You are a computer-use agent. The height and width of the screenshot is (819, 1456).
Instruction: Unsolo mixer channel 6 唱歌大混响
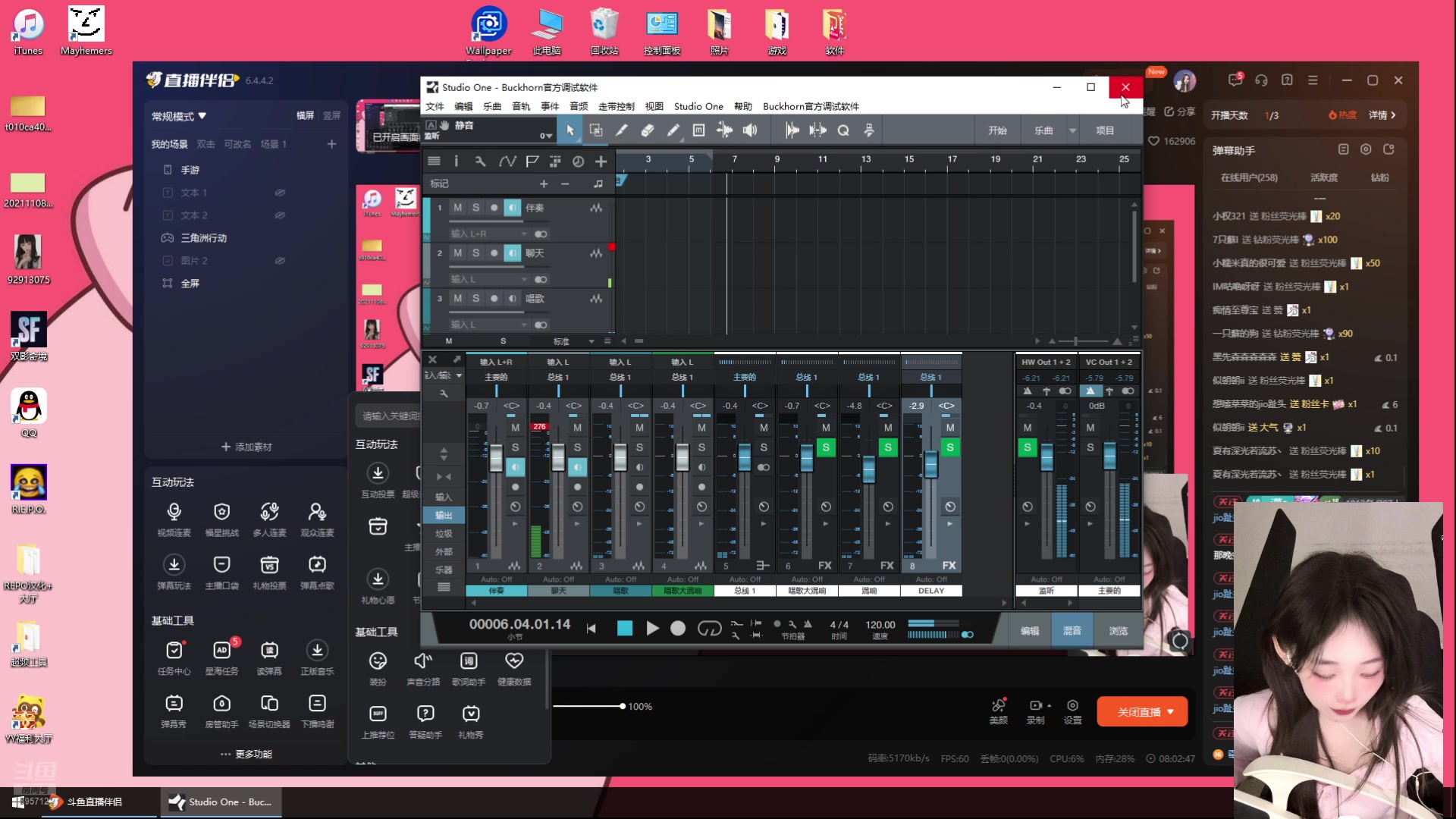click(826, 447)
